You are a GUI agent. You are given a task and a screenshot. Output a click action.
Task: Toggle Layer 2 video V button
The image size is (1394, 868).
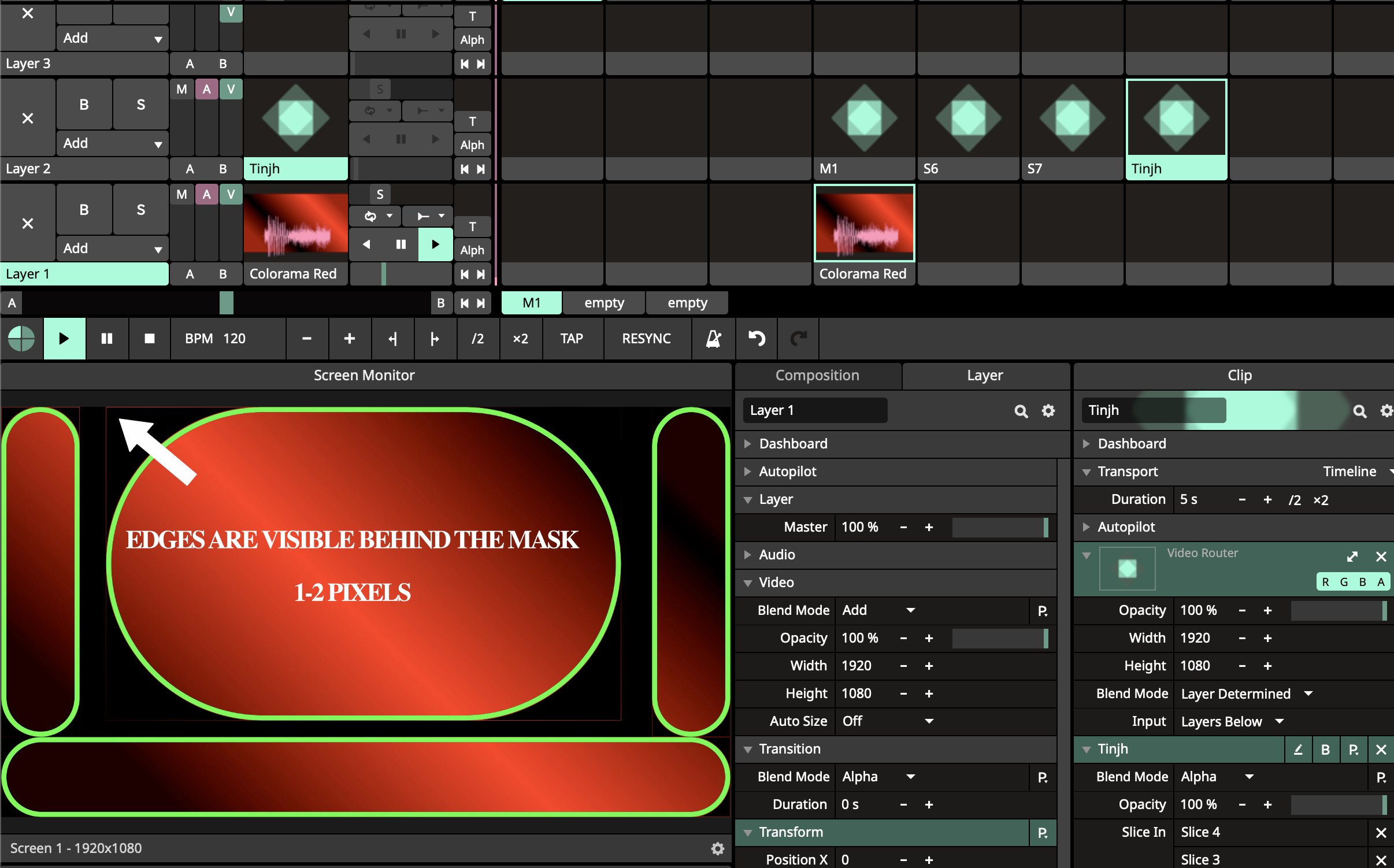point(231,90)
